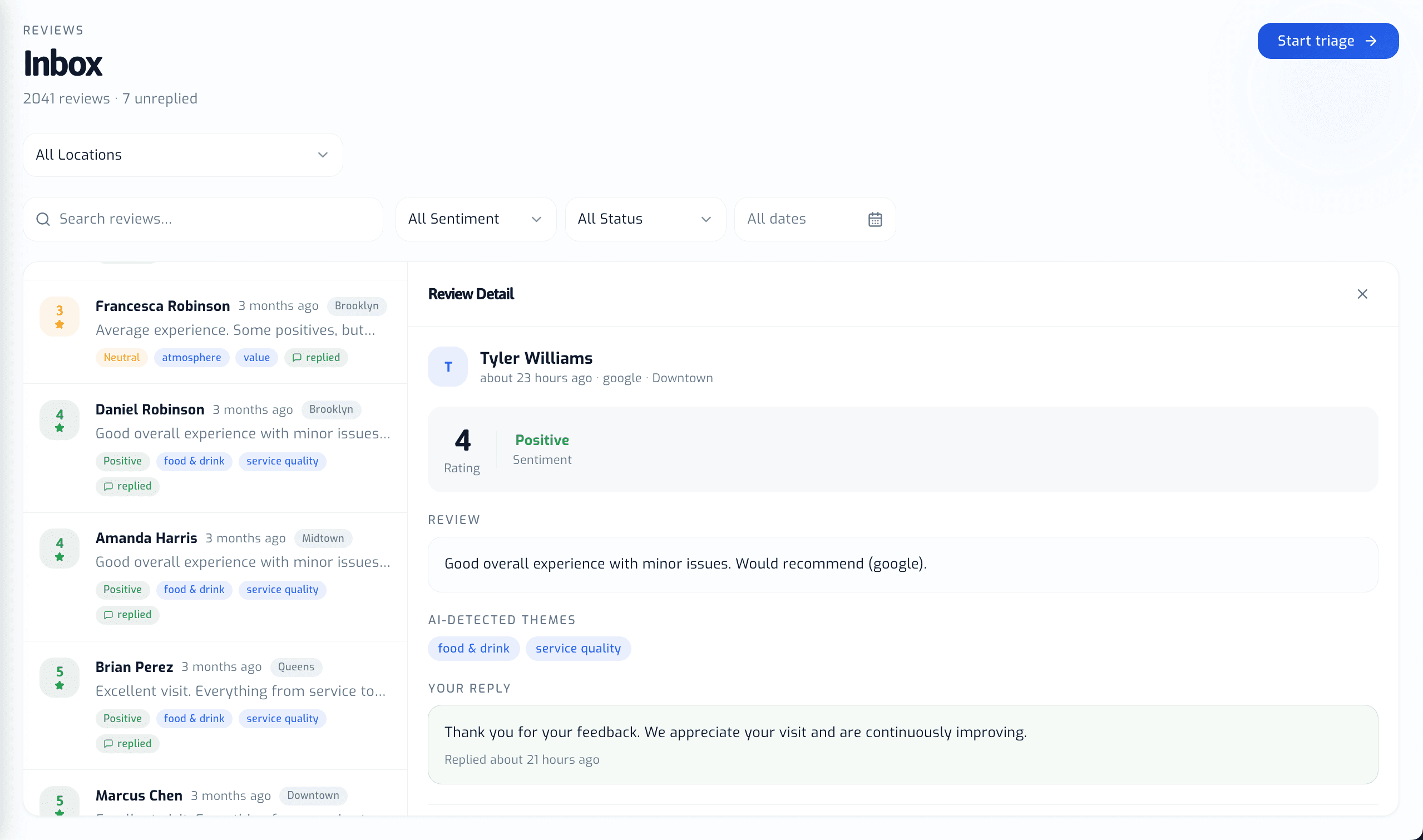Click the Tyler Williams avatar in Review Detail
This screenshot has height=840, width=1423.
(x=448, y=367)
